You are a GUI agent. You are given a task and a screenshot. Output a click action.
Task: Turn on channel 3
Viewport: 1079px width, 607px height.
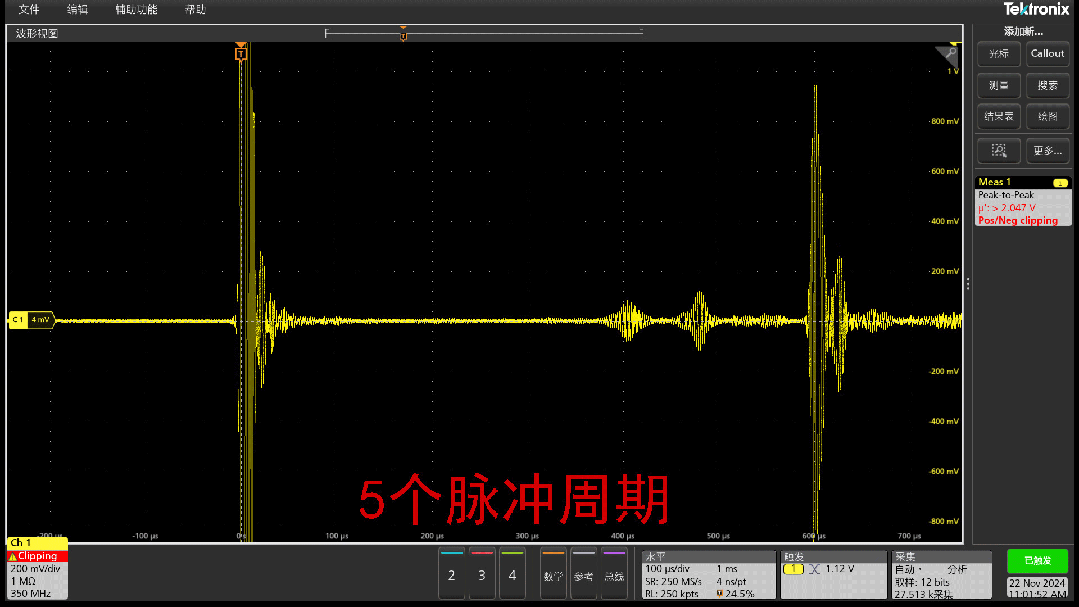point(482,574)
